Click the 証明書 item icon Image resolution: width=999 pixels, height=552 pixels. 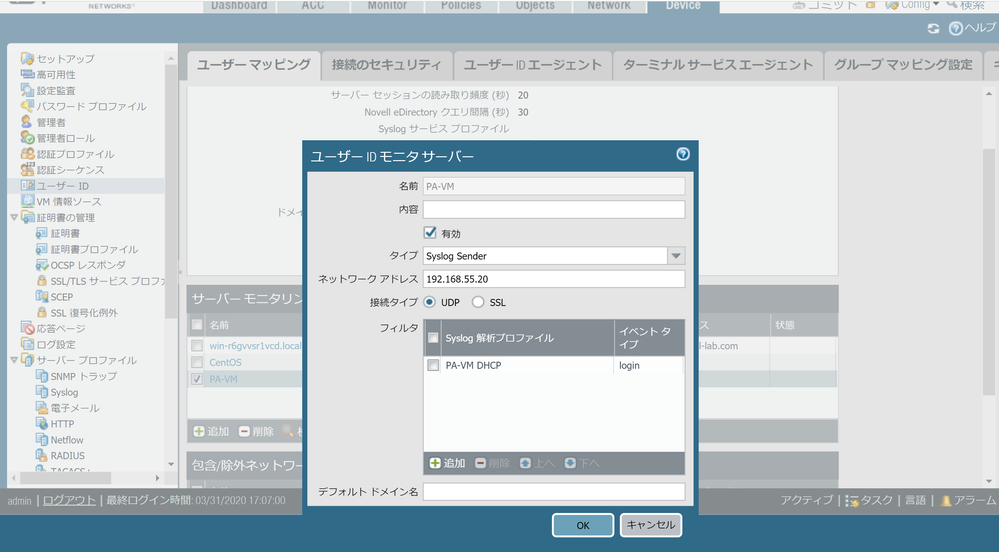41,233
